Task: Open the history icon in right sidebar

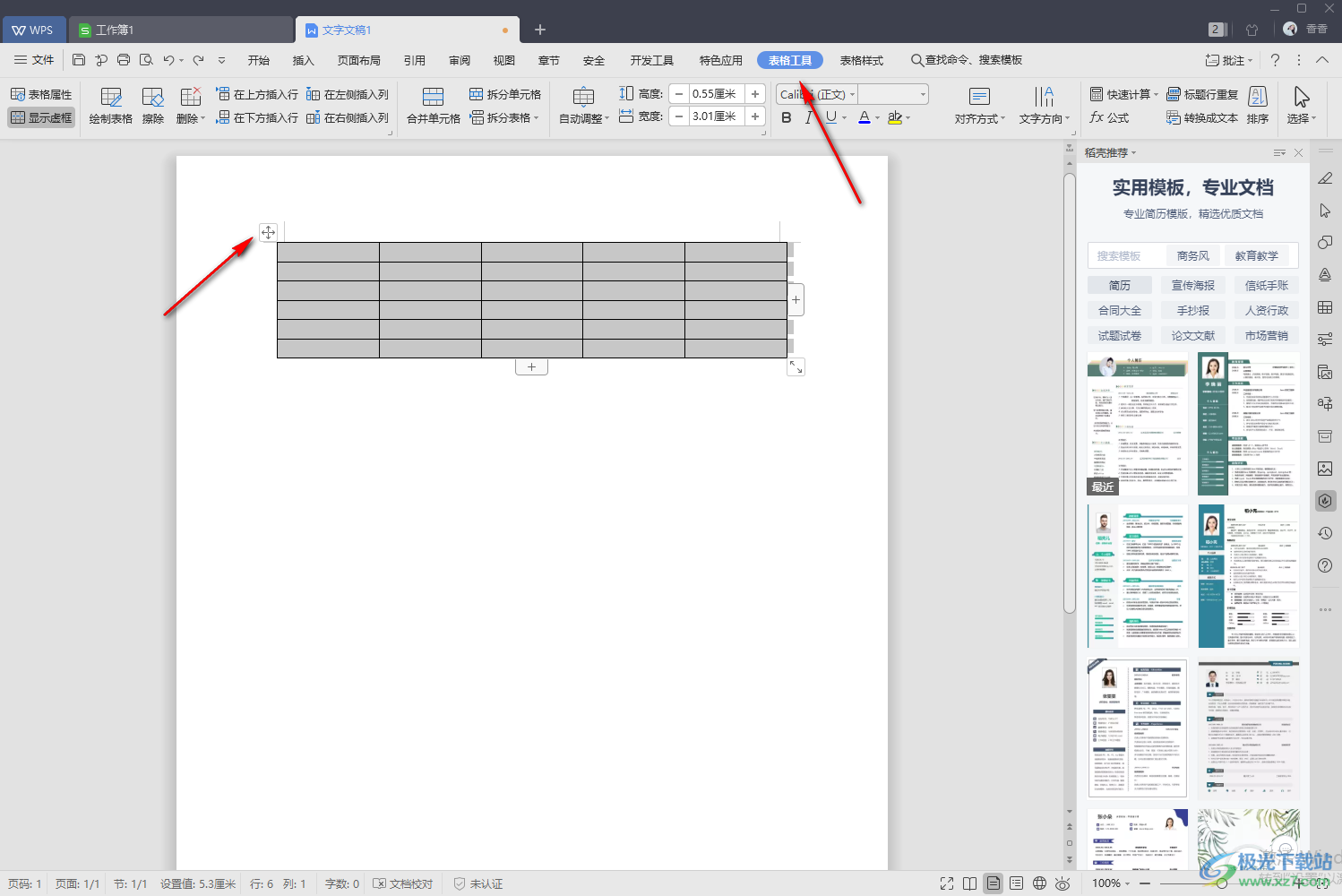Action: point(1325,533)
